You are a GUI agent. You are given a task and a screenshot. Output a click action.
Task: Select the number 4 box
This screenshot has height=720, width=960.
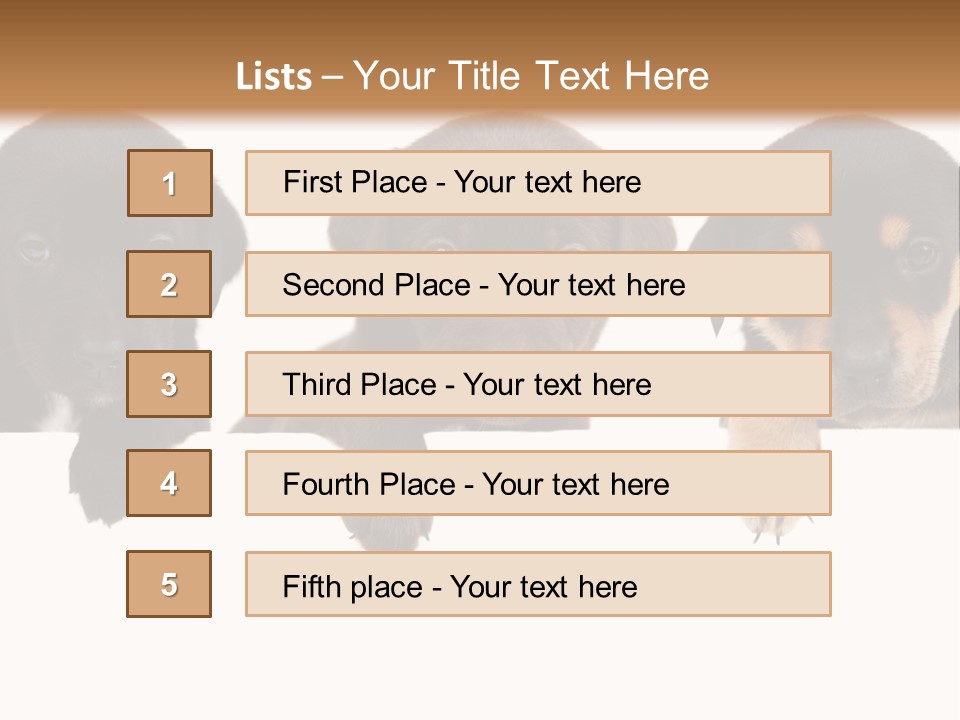coord(169,483)
